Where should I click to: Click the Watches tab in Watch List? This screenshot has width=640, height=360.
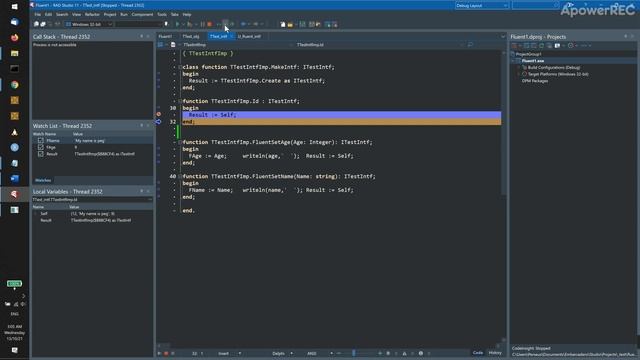[x=43, y=180]
